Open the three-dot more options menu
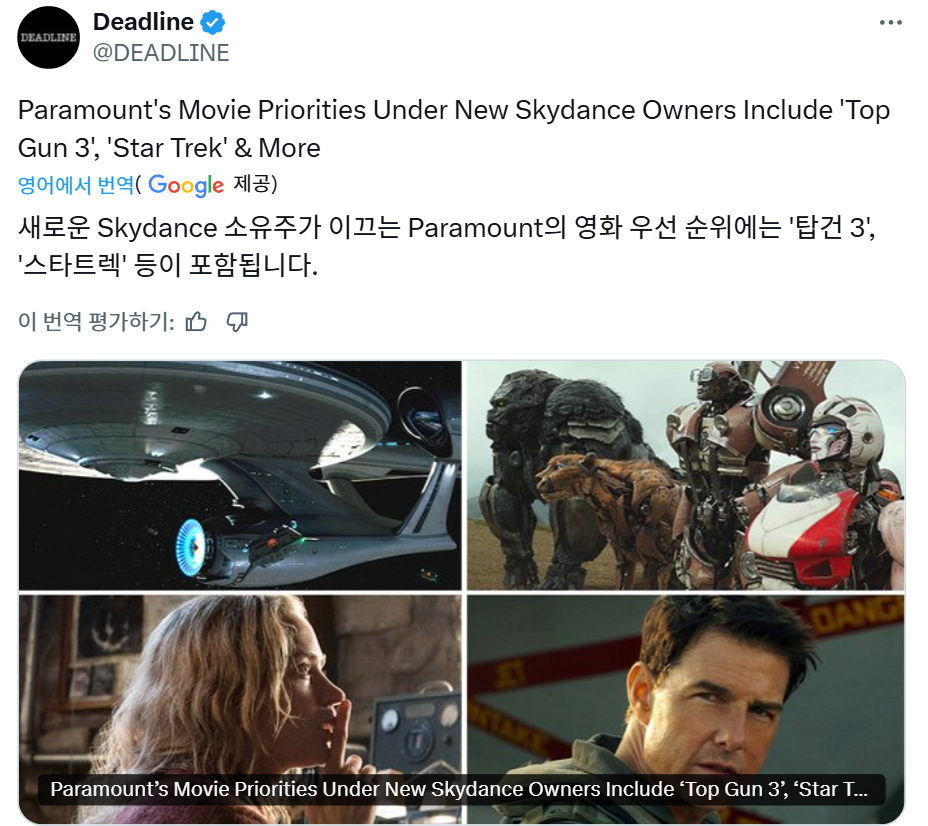This screenshot has height=826, width=928. tap(890, 23)
